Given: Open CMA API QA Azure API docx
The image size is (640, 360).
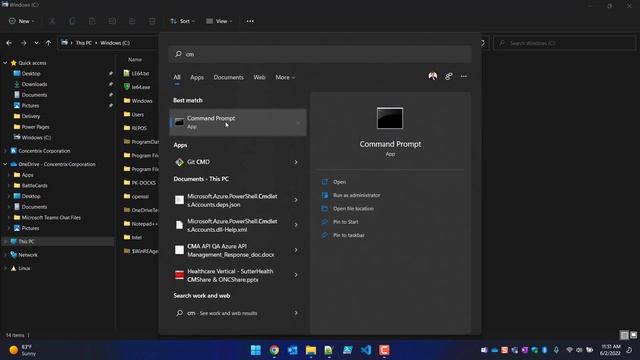Looking at the screenshot, I should tap(231, 250).
